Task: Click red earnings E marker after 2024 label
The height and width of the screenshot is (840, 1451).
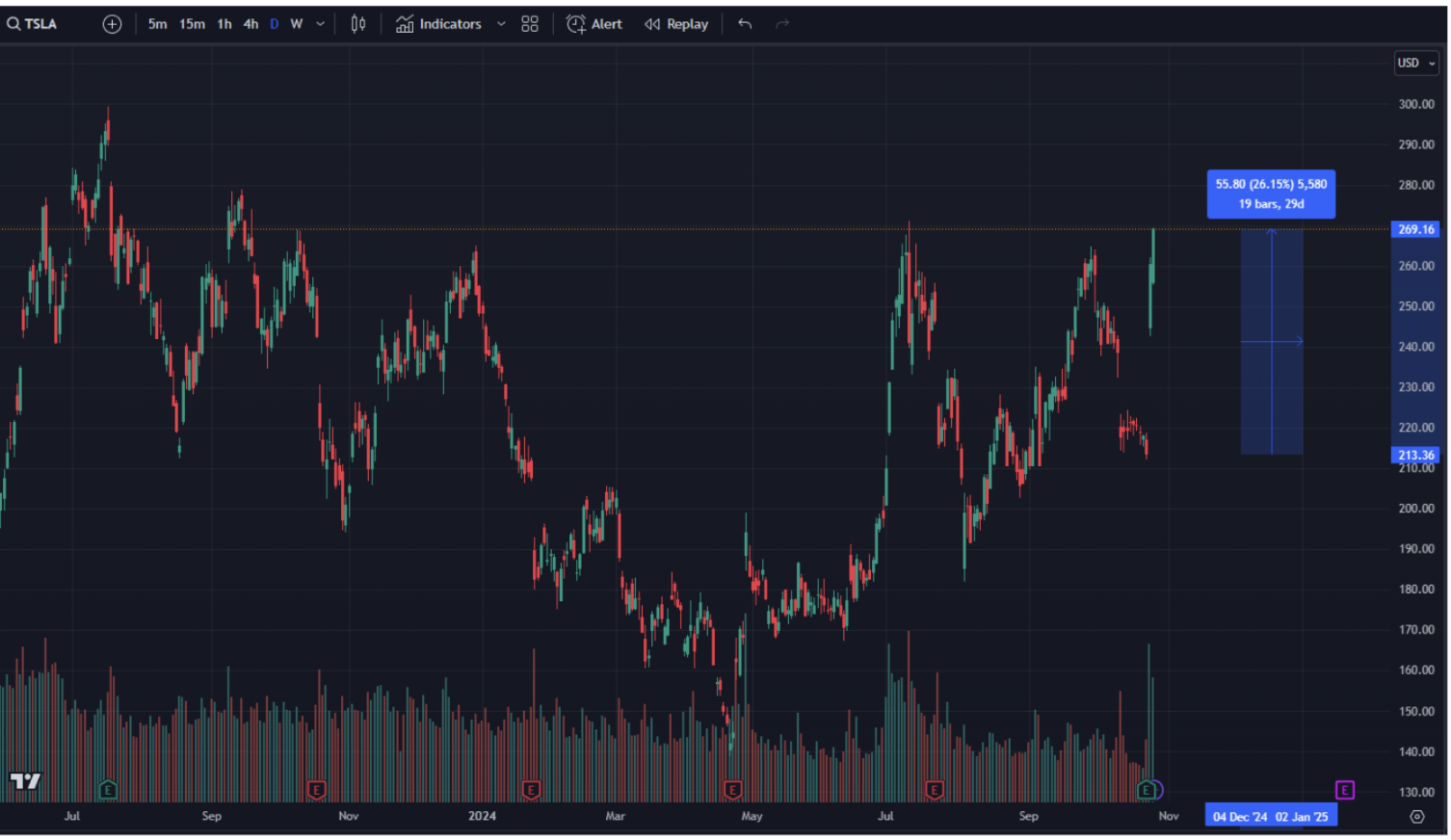Action: [x=531, y=790]
